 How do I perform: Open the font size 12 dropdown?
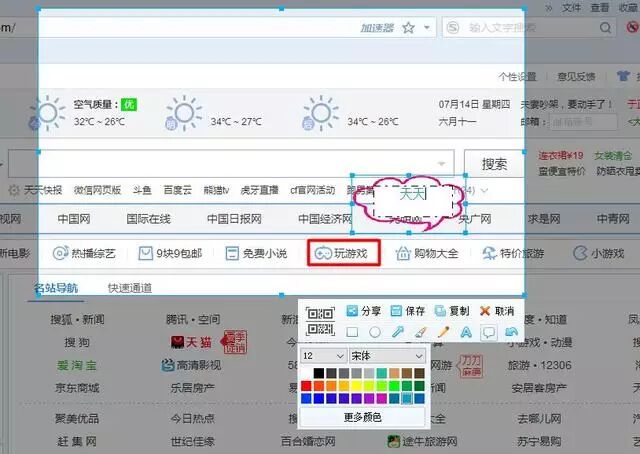click(323, 356)
